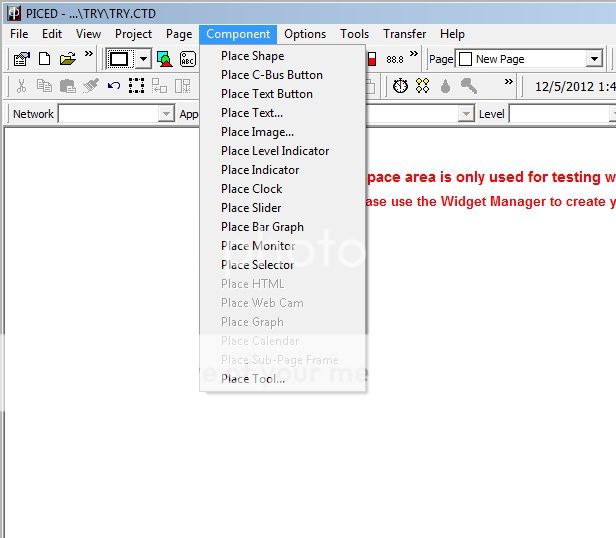Click the four yellow diamonds icon

click(422, 86)
